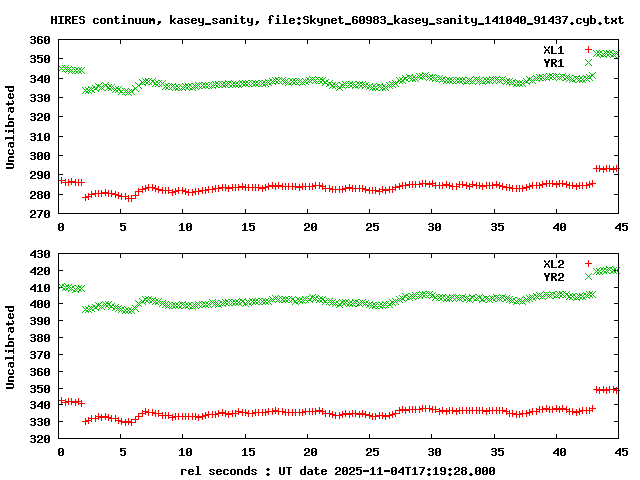The height and width of the screenshot is (480, 640).
Task: Click the 45 x-axis tick label of the bottom plot
Action: [x=621, y=452]
